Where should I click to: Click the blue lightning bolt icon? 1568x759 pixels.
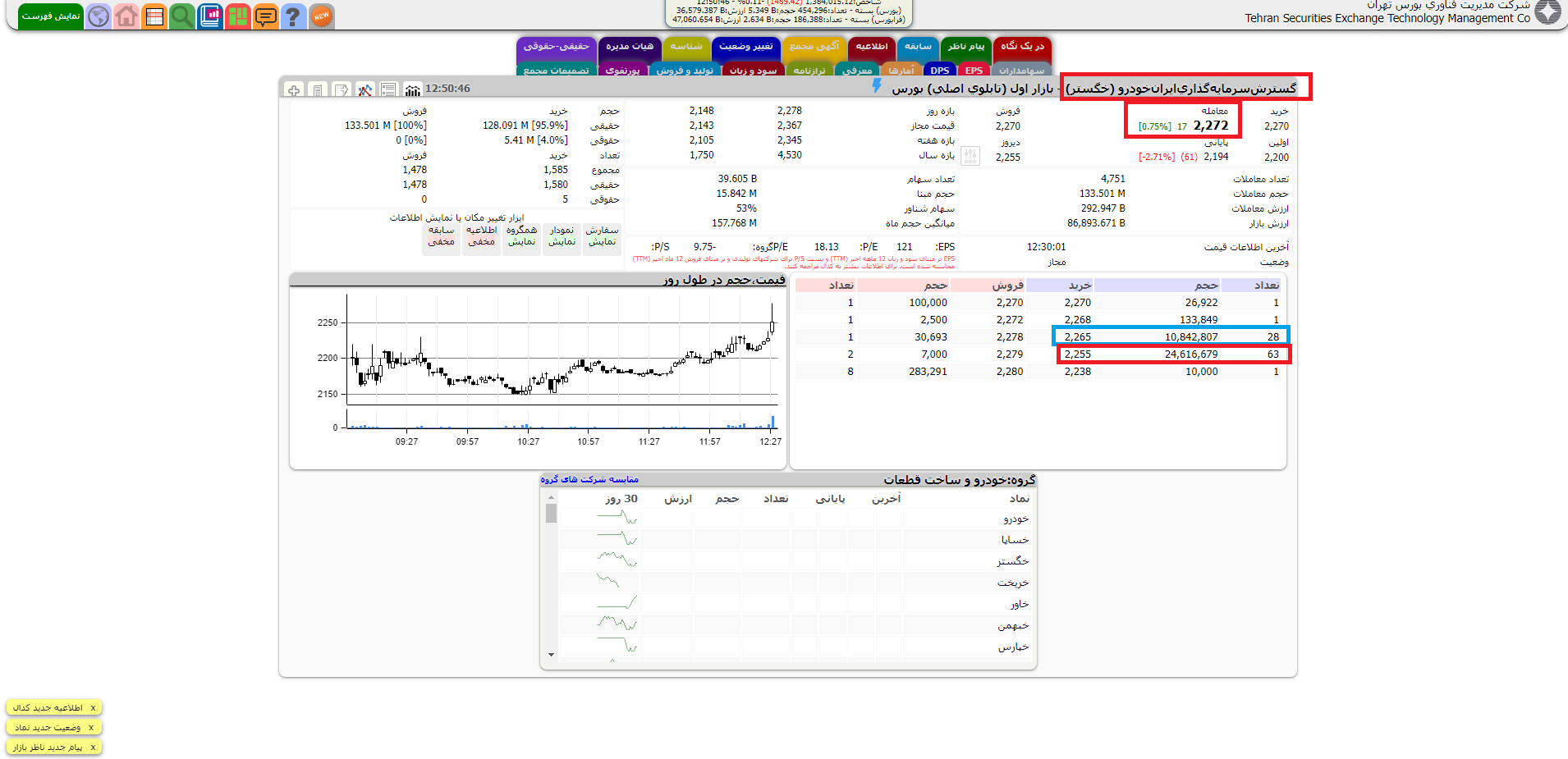878,85
